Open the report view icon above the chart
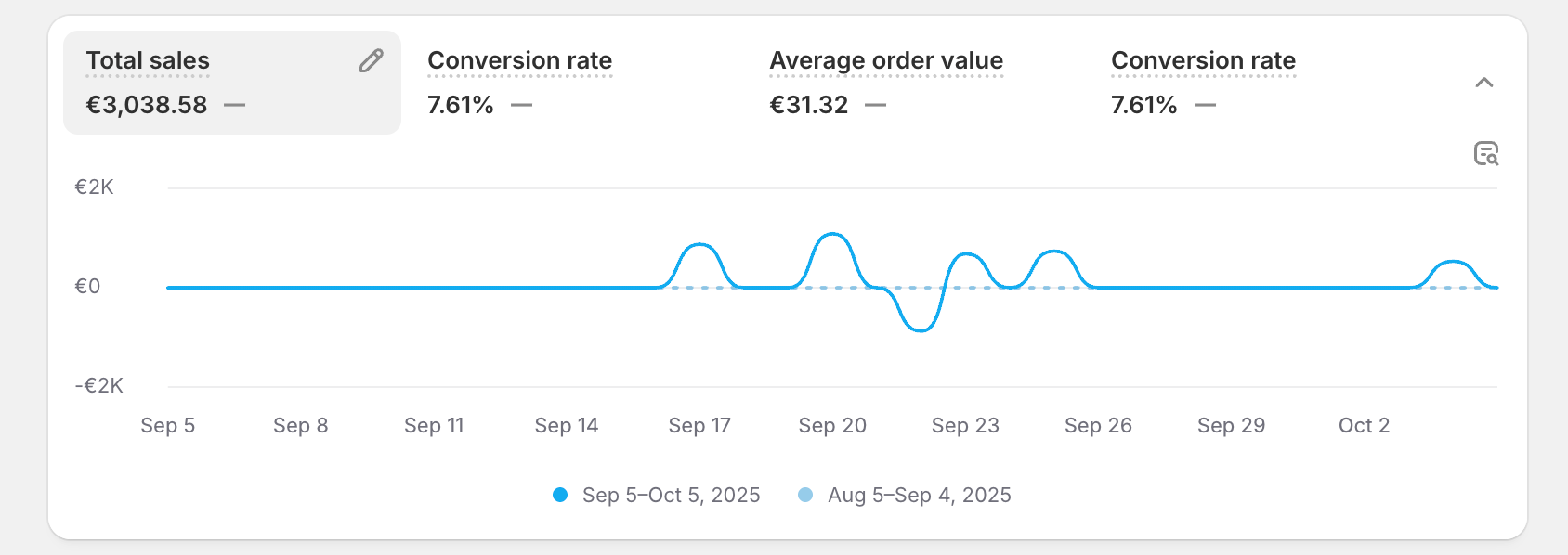The height and width of the screenshot is (555, 1568). tap(1486, 153)
